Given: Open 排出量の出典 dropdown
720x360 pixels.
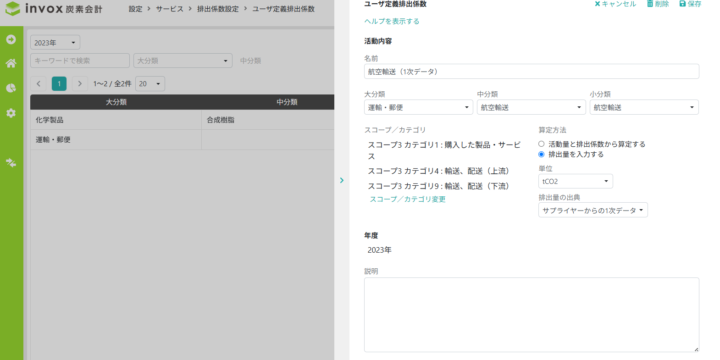Looking at the screenshot, I should click(593, 210).
